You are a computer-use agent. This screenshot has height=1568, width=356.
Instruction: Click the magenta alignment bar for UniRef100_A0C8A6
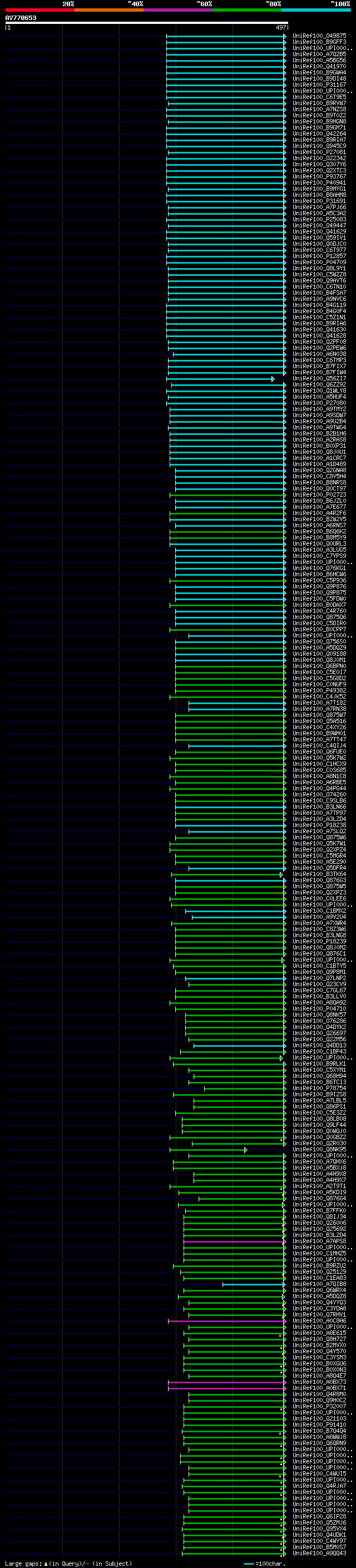227,1321
